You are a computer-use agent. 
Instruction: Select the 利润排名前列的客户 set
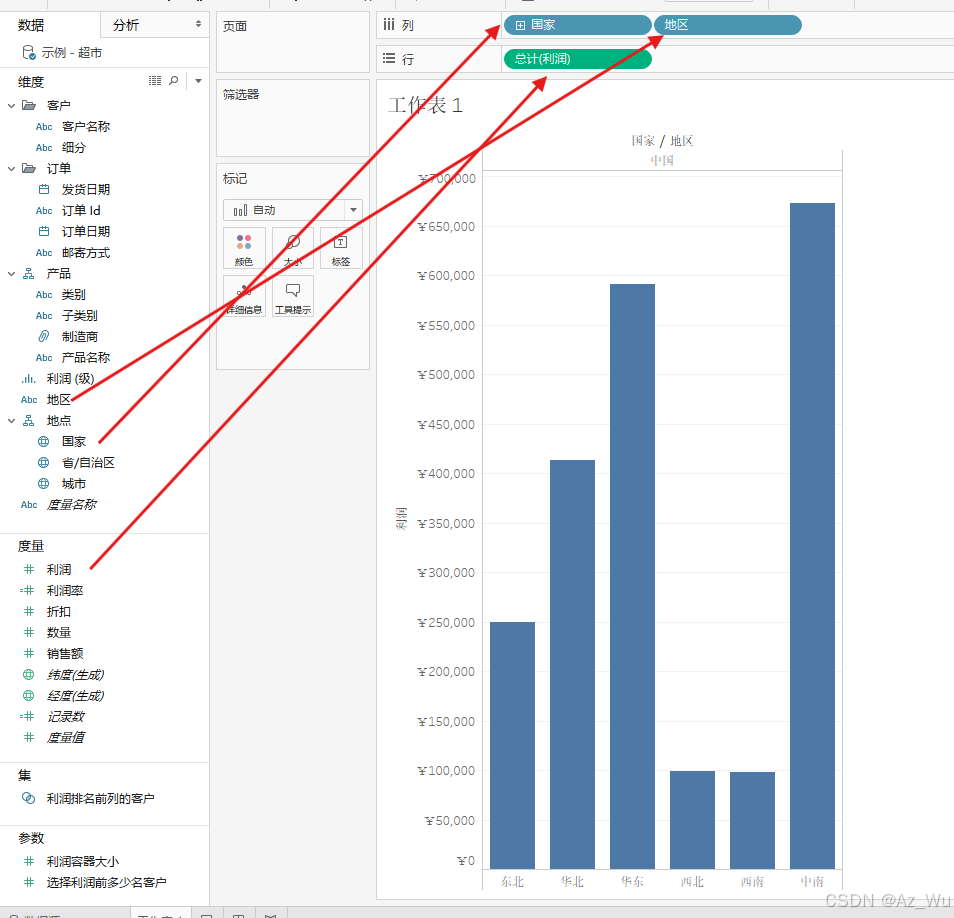[100, 798]
